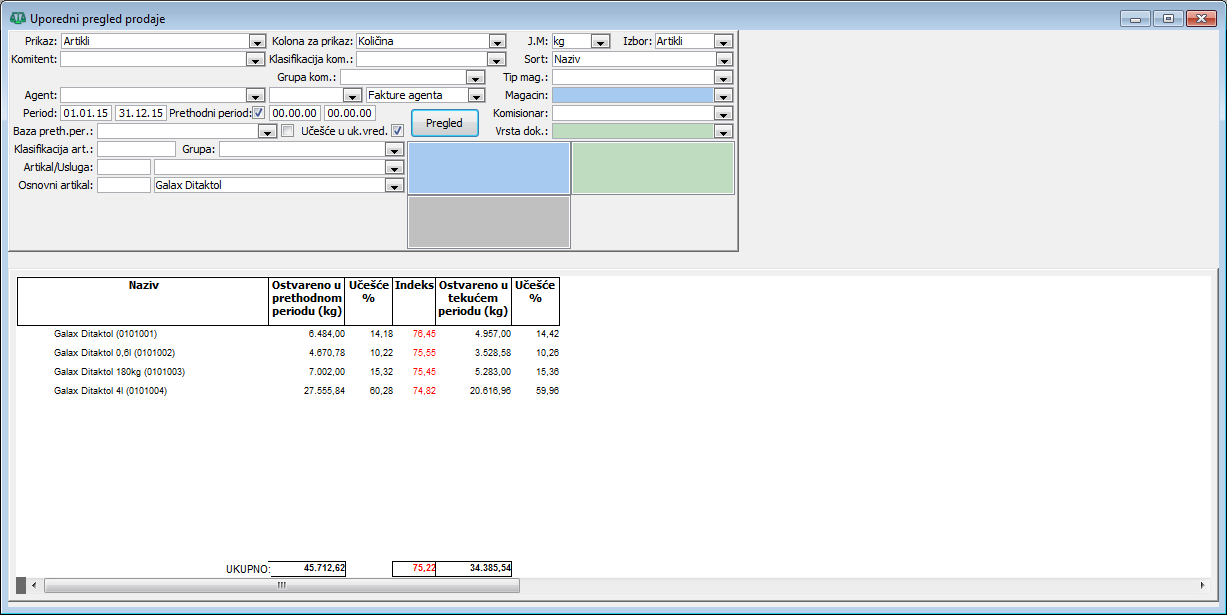The height and width of the screenshot is (615, 1227).
Task: Open the Fakture agenta dropdown
Action: 476,96
